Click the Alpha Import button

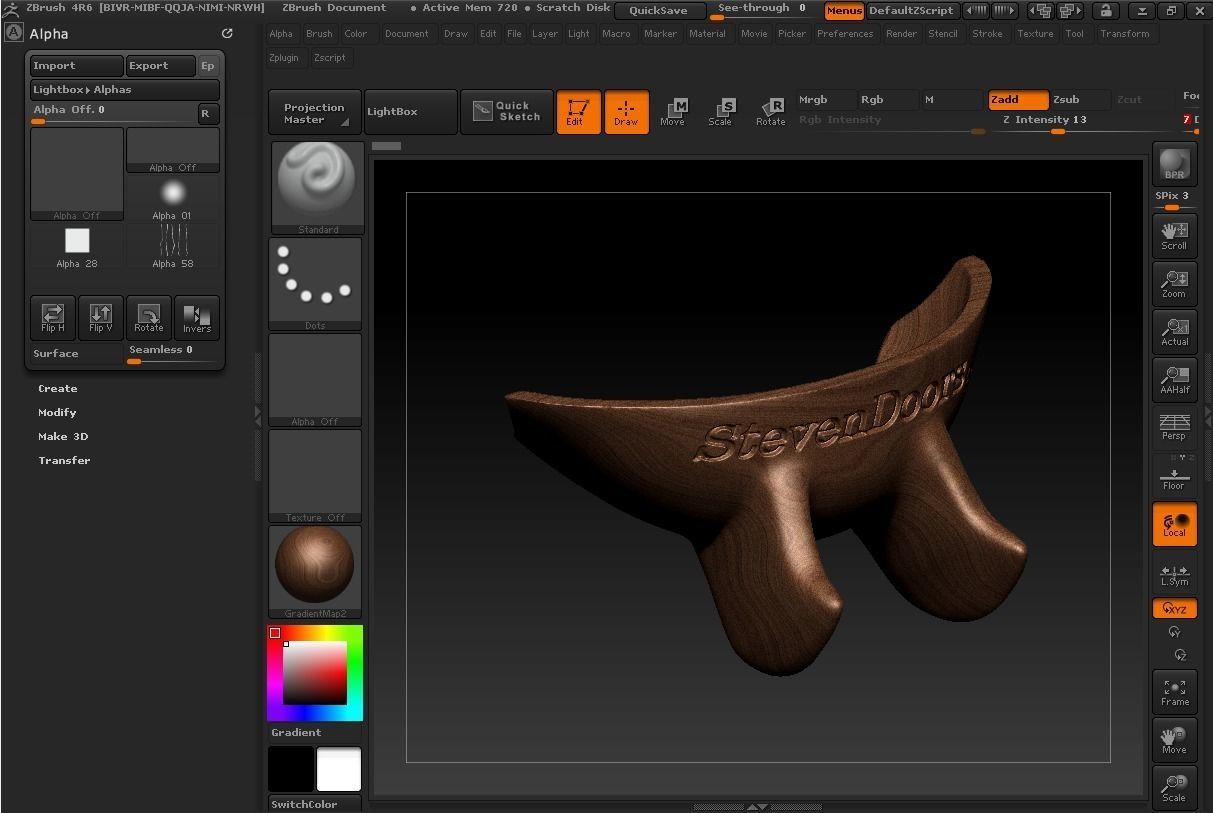tap(77, 66)
